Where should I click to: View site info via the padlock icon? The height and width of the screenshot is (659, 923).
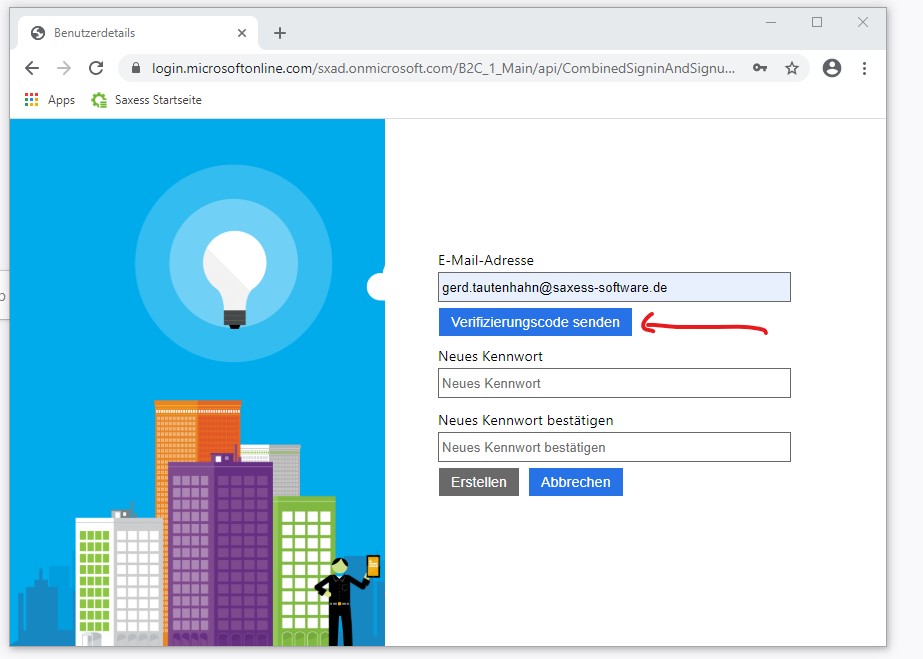tap(136, 68)
